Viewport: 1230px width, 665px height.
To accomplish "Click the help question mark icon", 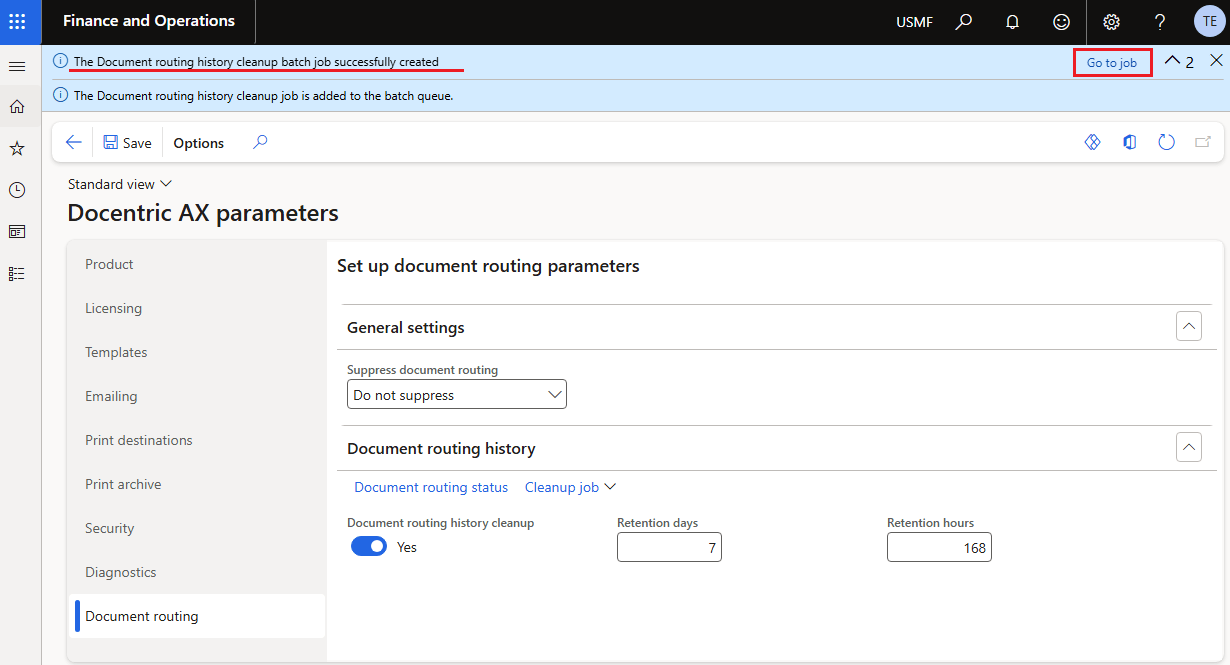I will [x=1160, y=22].
